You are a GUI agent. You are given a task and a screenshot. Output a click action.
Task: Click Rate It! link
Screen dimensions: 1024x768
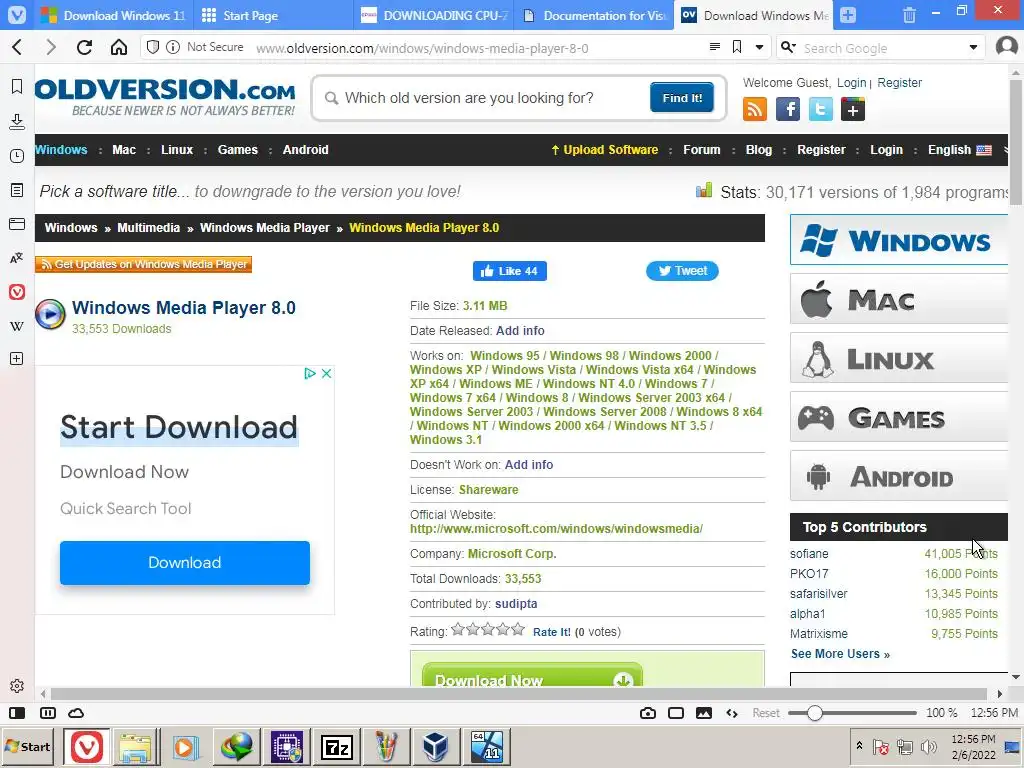[x=552, y=632]
